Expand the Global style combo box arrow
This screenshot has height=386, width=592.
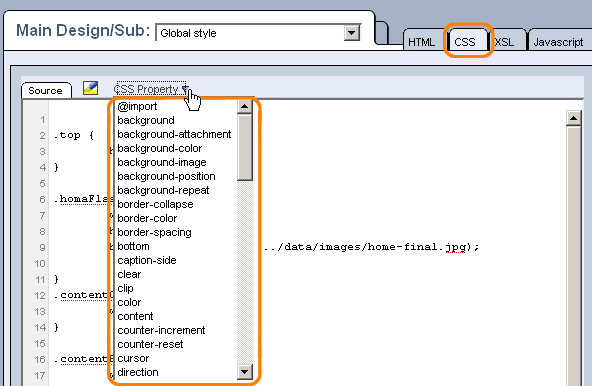click(352, 33)
